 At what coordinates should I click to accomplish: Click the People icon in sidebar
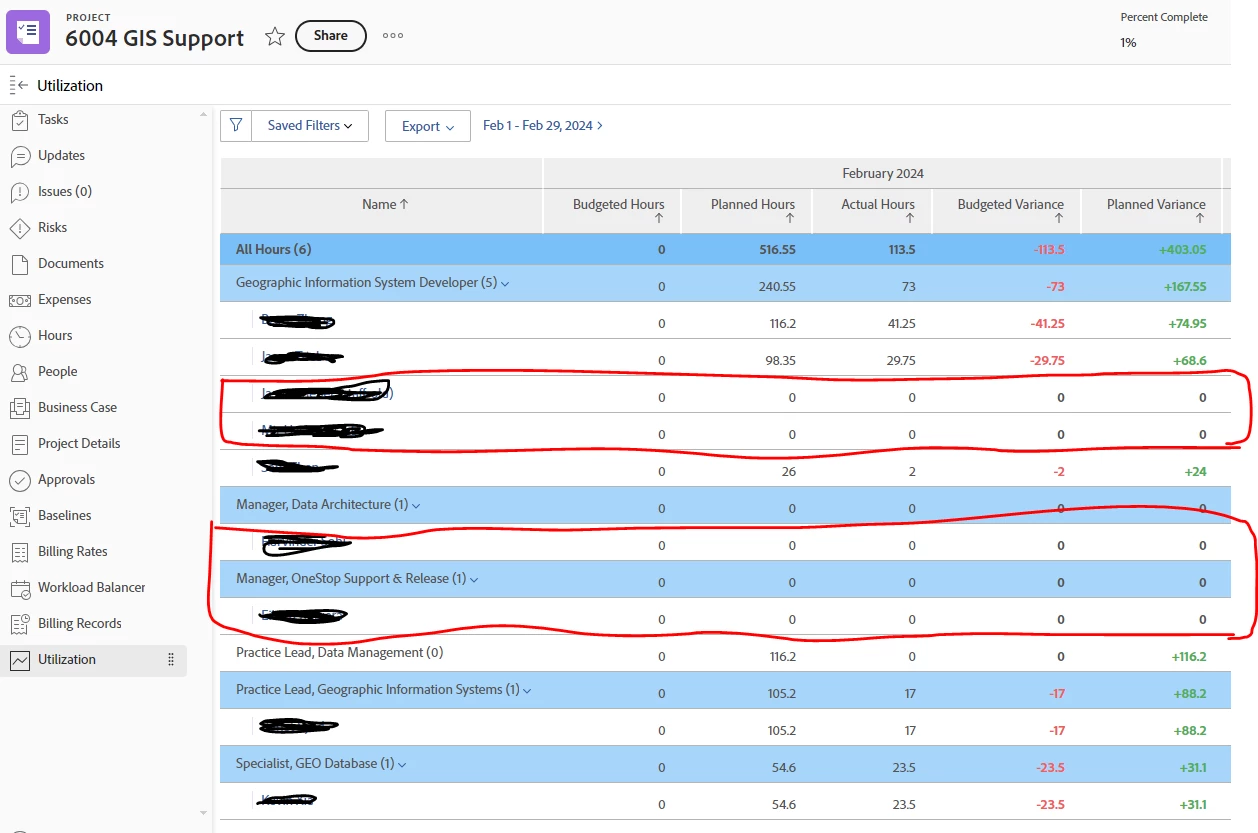tap(19, 372)
